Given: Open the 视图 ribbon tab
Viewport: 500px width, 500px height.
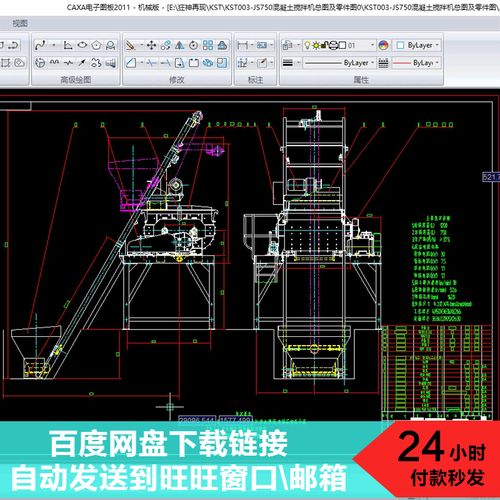Looking at the screenshot, I should 20,23.
